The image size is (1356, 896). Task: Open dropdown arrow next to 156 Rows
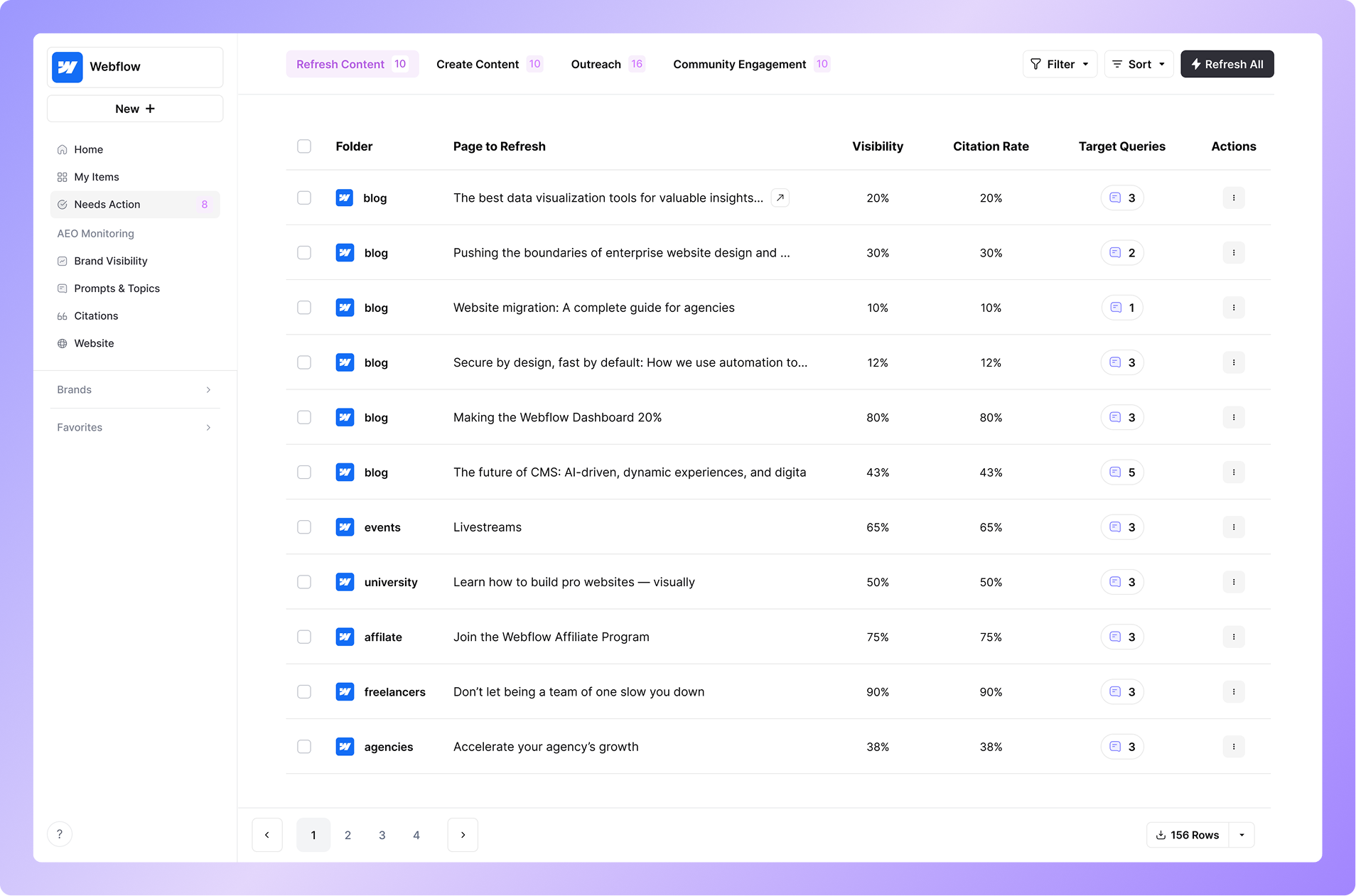point(1242,835)
